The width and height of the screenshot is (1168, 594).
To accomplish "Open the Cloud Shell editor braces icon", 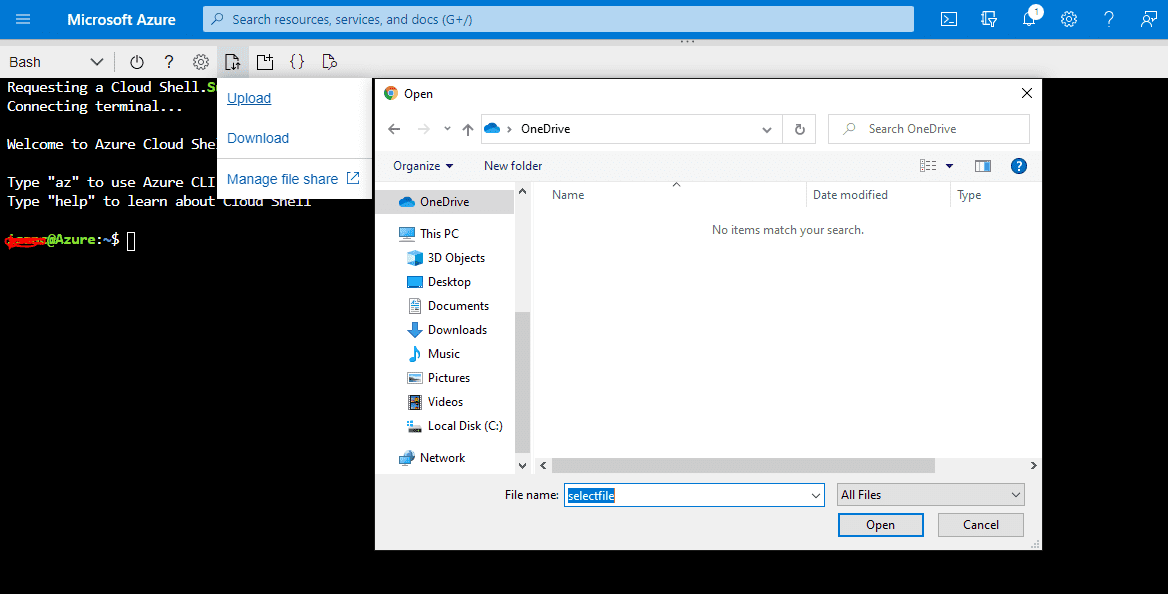I will click(x=296, y=62).
